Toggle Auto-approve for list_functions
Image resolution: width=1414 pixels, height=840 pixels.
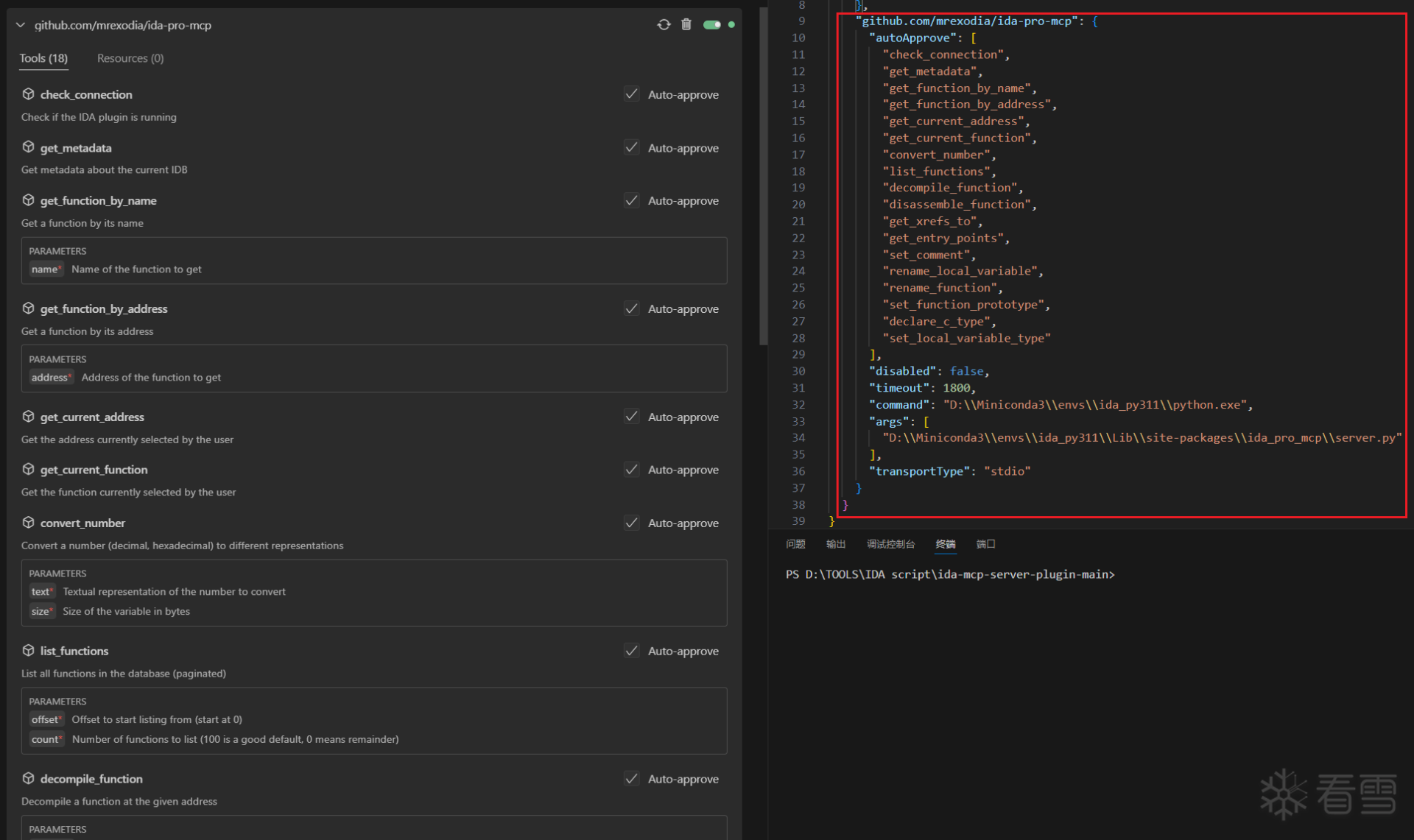click(x=631, y=651)
